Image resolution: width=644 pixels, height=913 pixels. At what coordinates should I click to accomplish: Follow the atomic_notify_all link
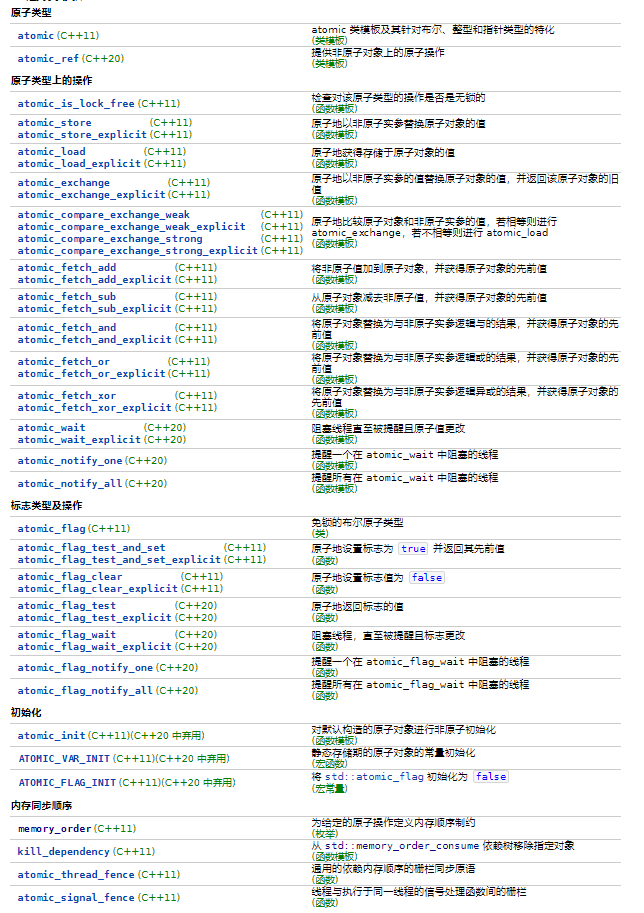click(70, 484)
